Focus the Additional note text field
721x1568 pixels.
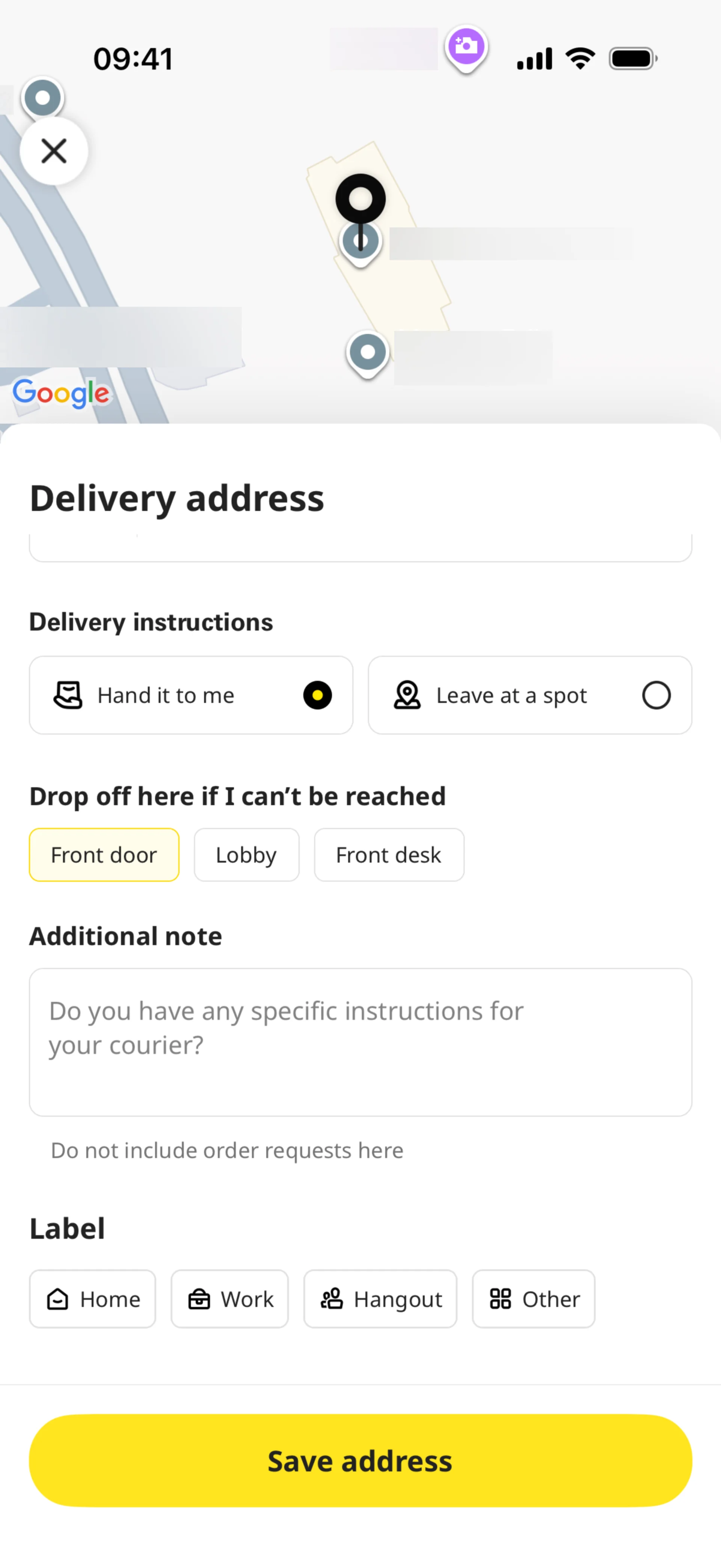(x=360, y=1042)
